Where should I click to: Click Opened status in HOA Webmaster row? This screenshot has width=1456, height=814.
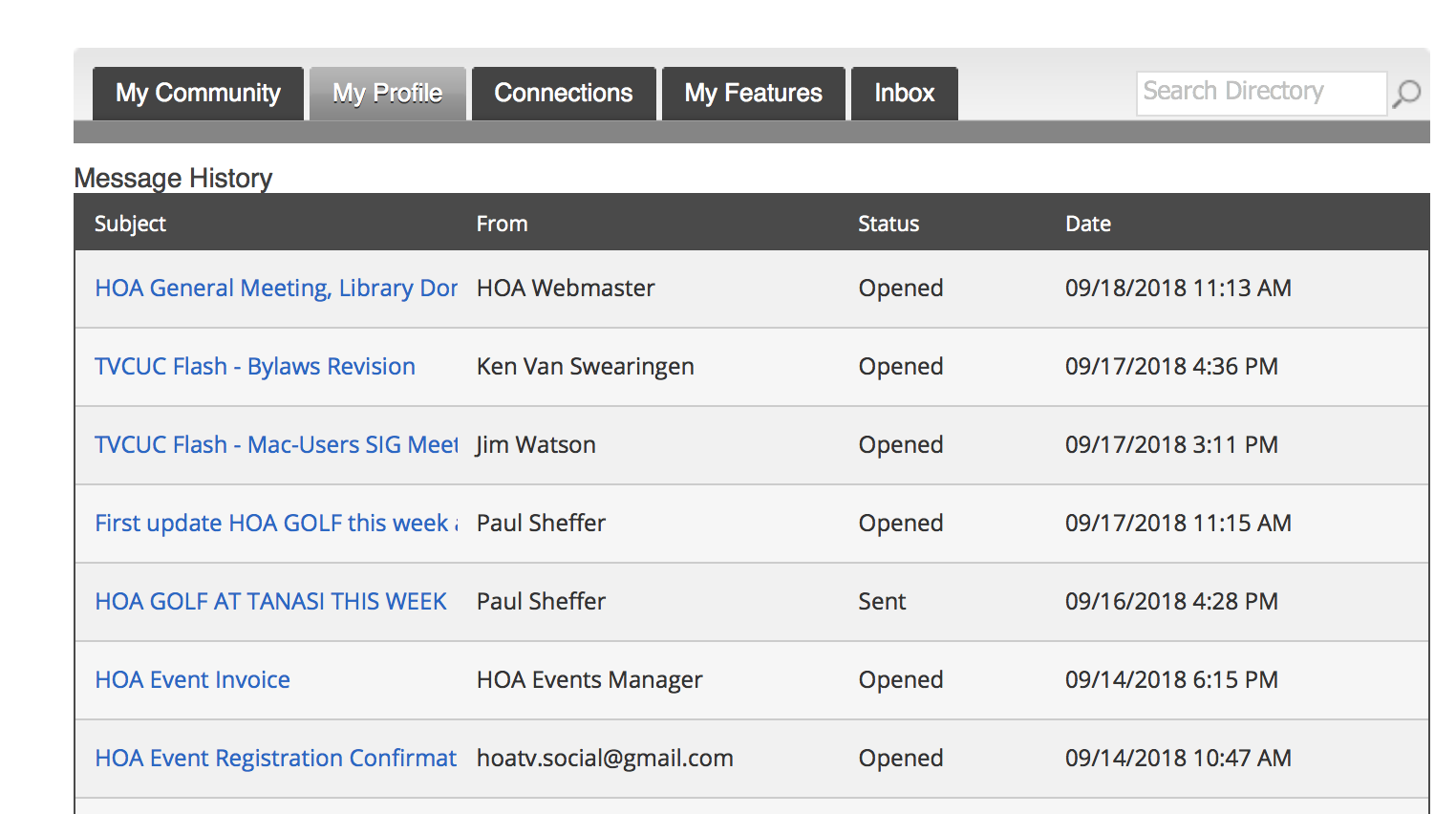(901, 289)
